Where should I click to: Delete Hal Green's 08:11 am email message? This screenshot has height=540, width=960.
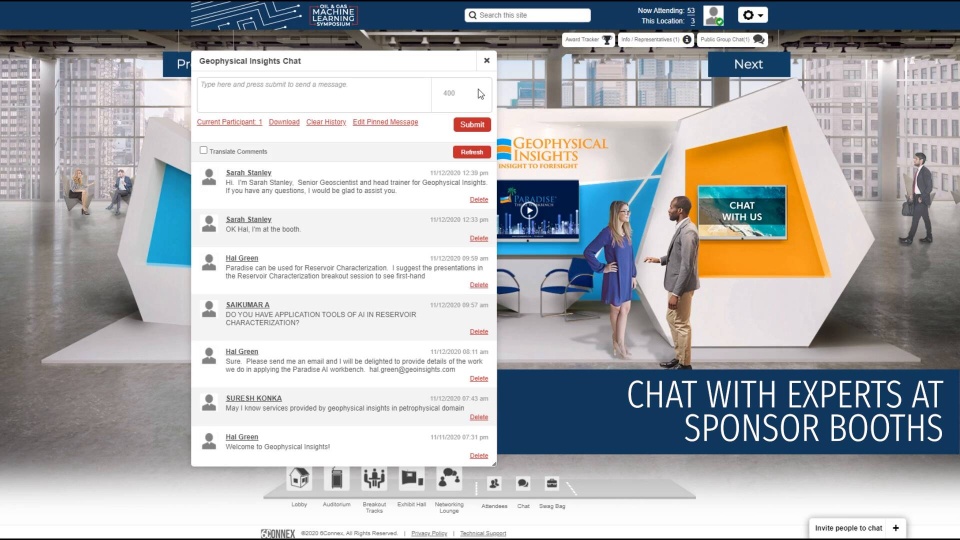479,378
